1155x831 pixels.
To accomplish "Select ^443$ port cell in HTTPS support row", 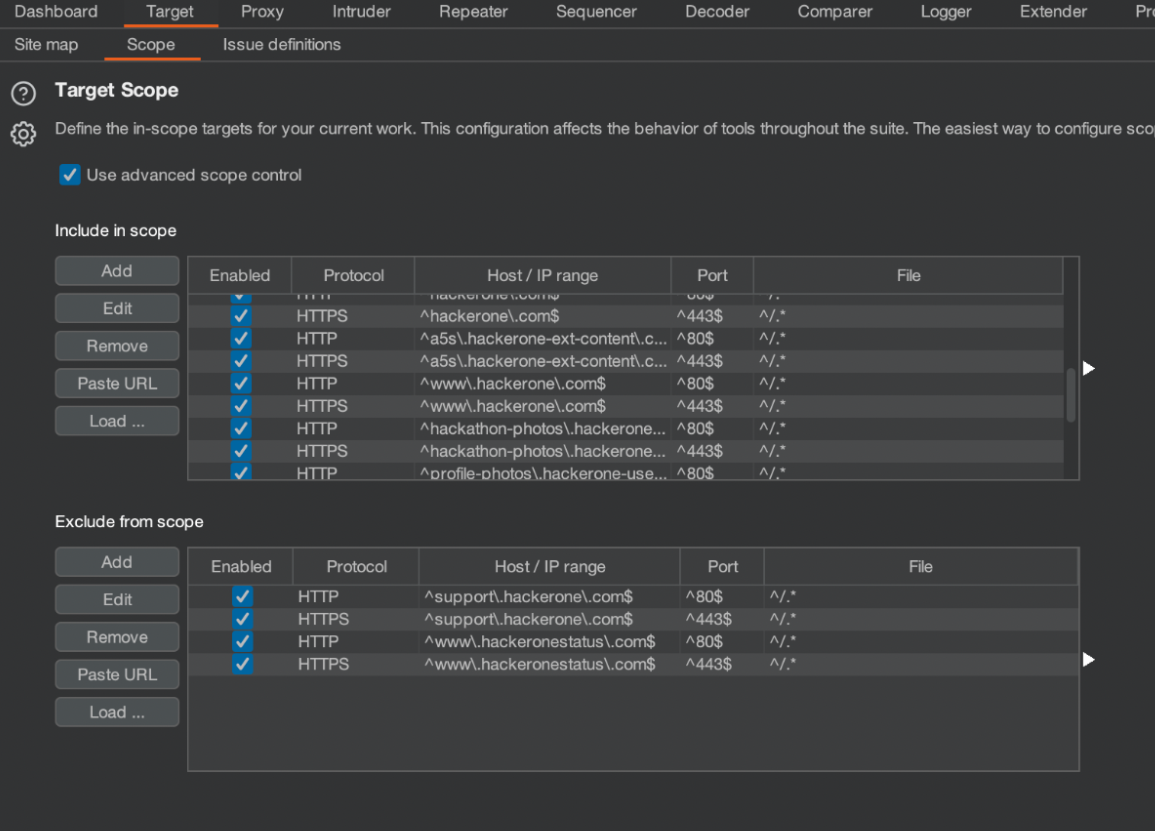I will (x=722, y=619).
